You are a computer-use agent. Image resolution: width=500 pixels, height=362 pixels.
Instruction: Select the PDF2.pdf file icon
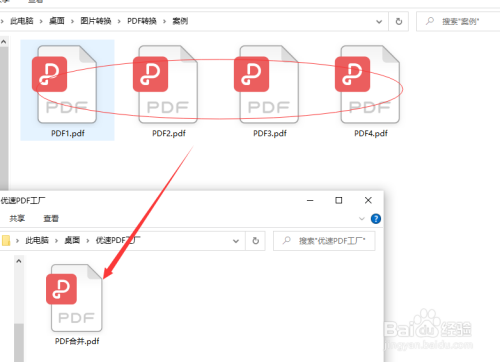click(x=165, y=85)
